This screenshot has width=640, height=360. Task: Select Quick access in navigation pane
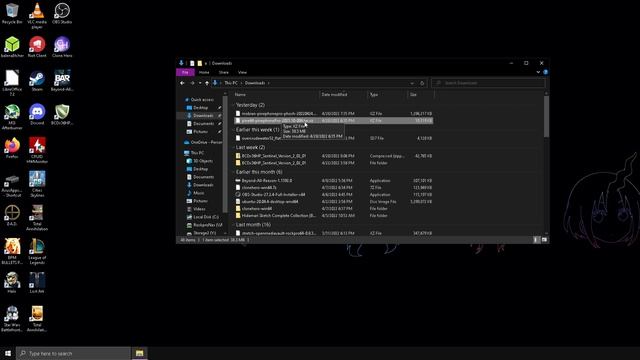pyautogui.click(x=199, y=100)
